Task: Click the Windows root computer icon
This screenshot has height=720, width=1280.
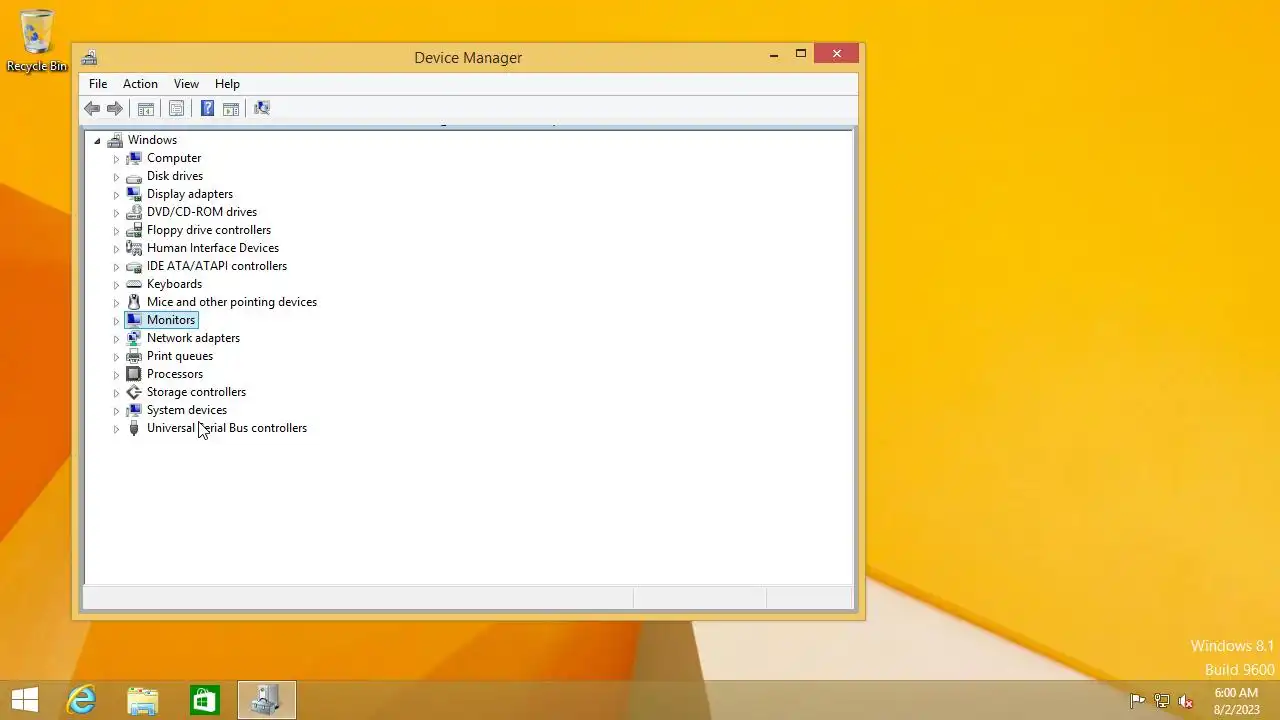Action: point(115,140)
